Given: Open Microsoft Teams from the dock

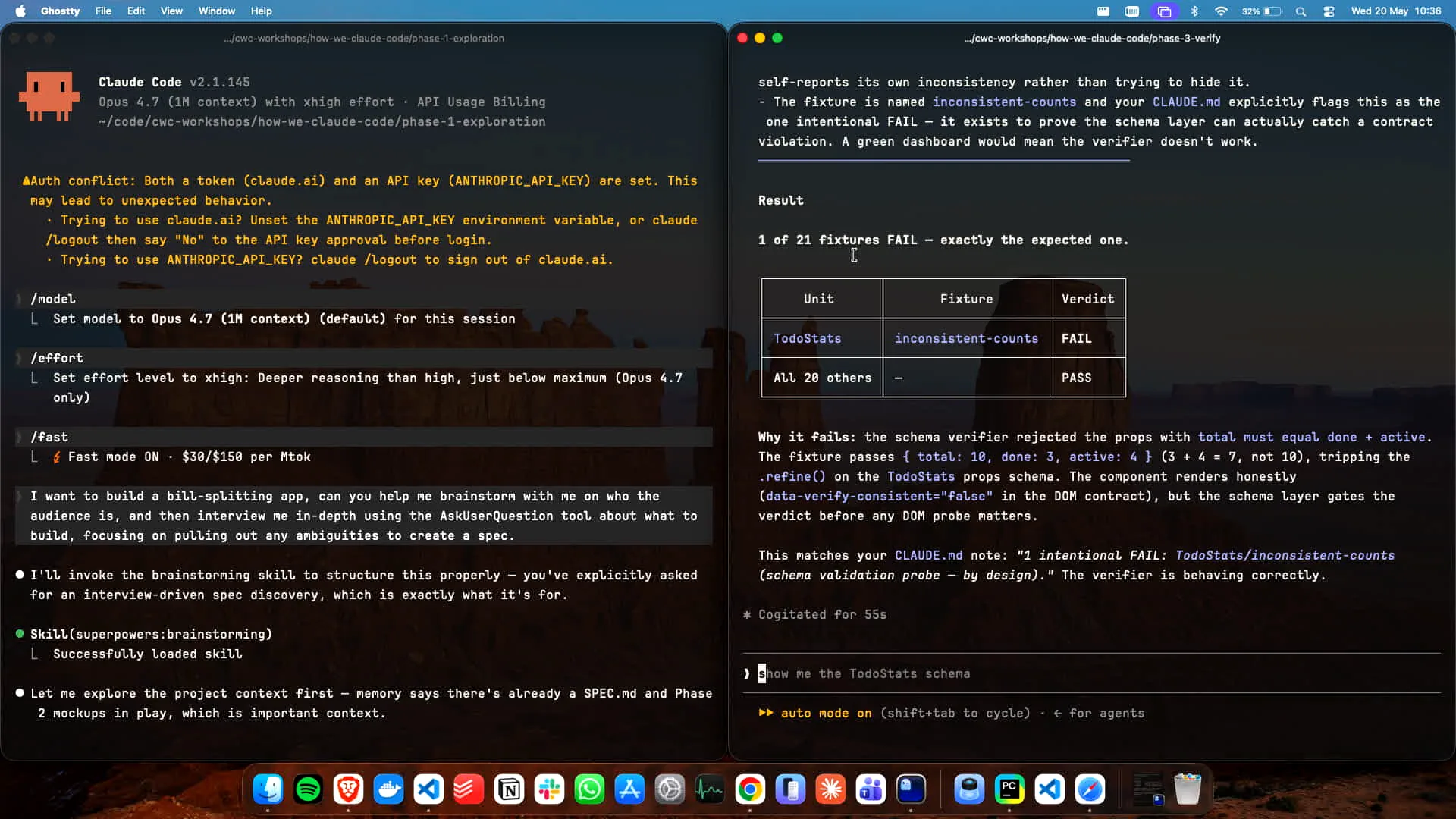Looking at the screenshot, I should click(x=871, y=789).
